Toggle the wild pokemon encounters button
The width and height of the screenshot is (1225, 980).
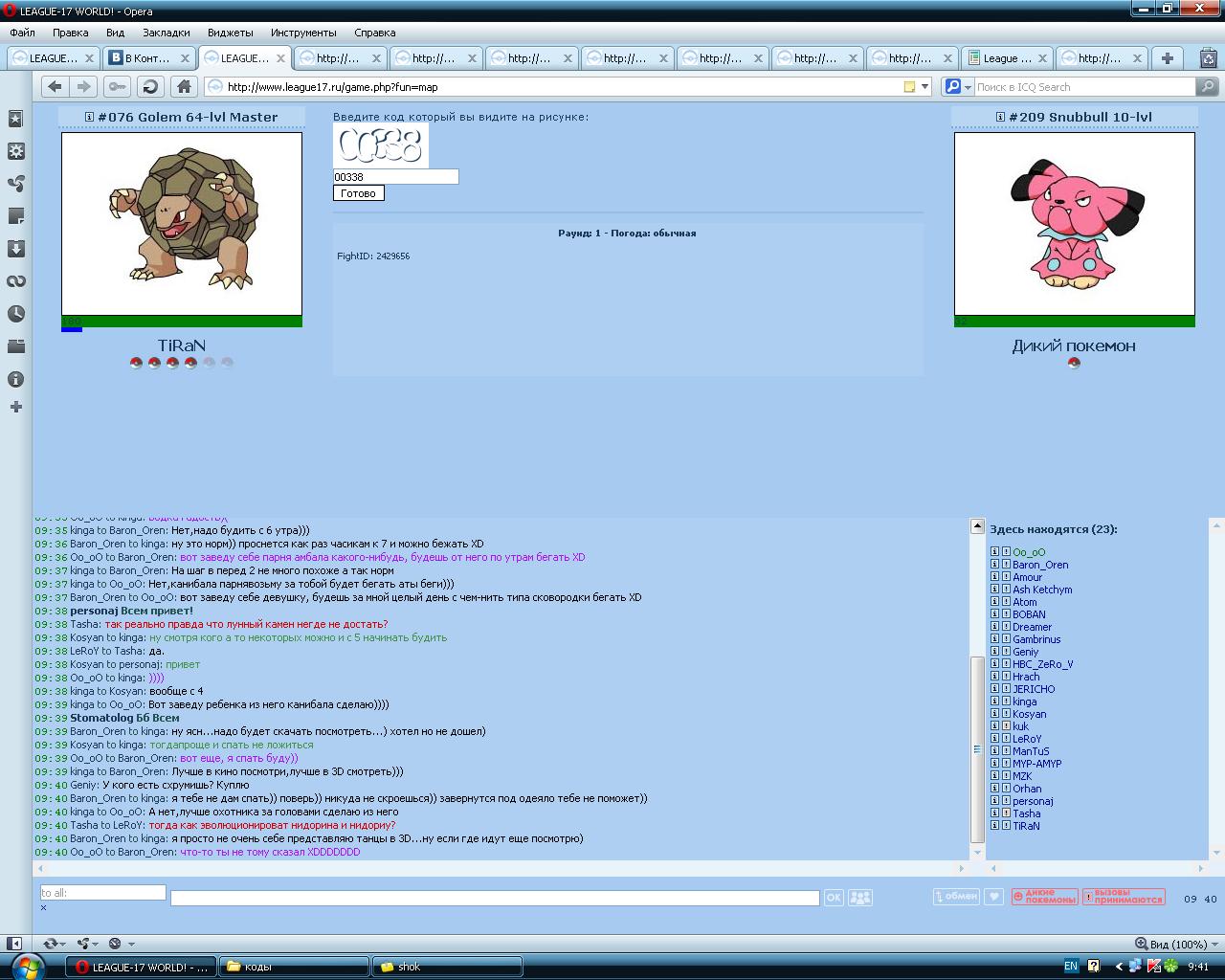[1044, 897]
